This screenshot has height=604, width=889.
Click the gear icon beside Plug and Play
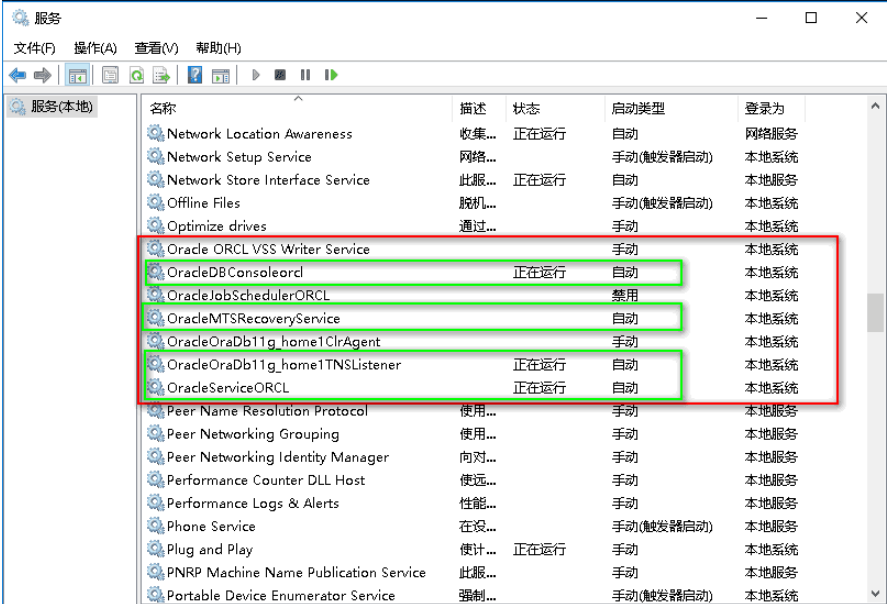click(155, 549)
